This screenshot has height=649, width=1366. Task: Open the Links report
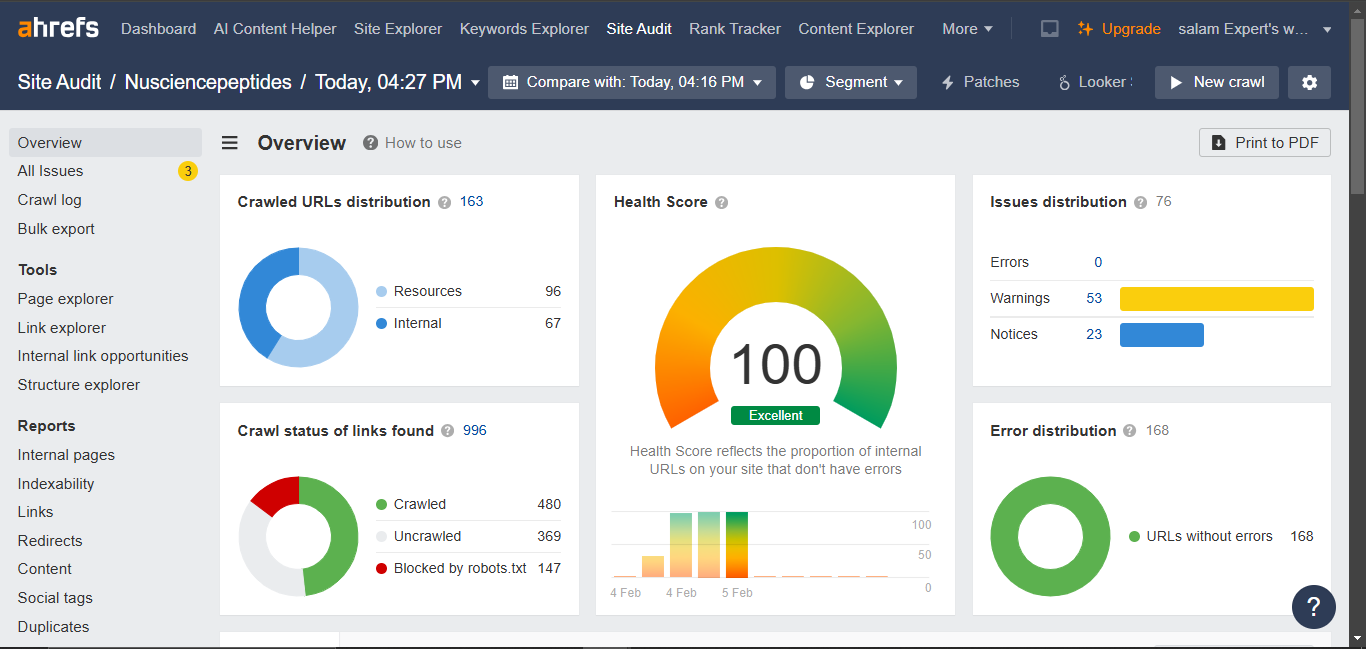35,512
